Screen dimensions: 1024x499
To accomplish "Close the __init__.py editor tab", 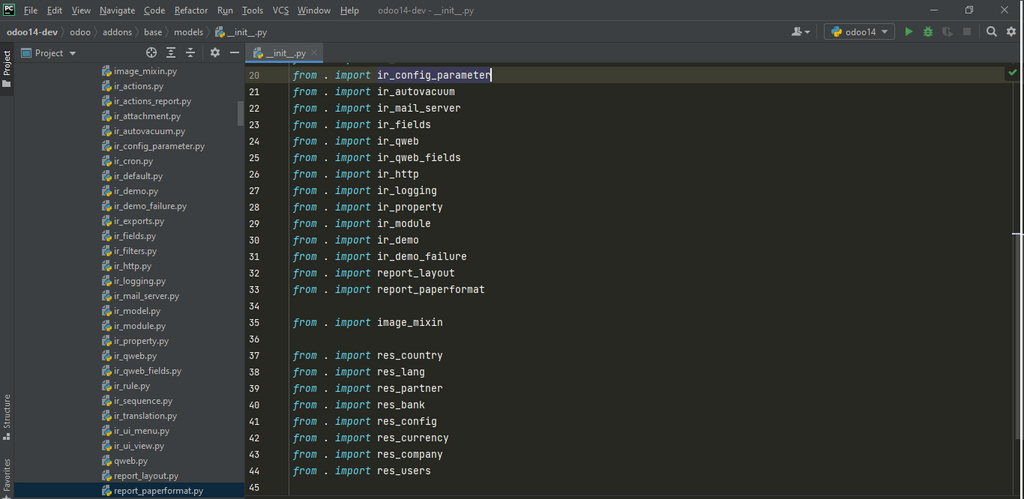I will pyautogui.click(x=315, y=53).
